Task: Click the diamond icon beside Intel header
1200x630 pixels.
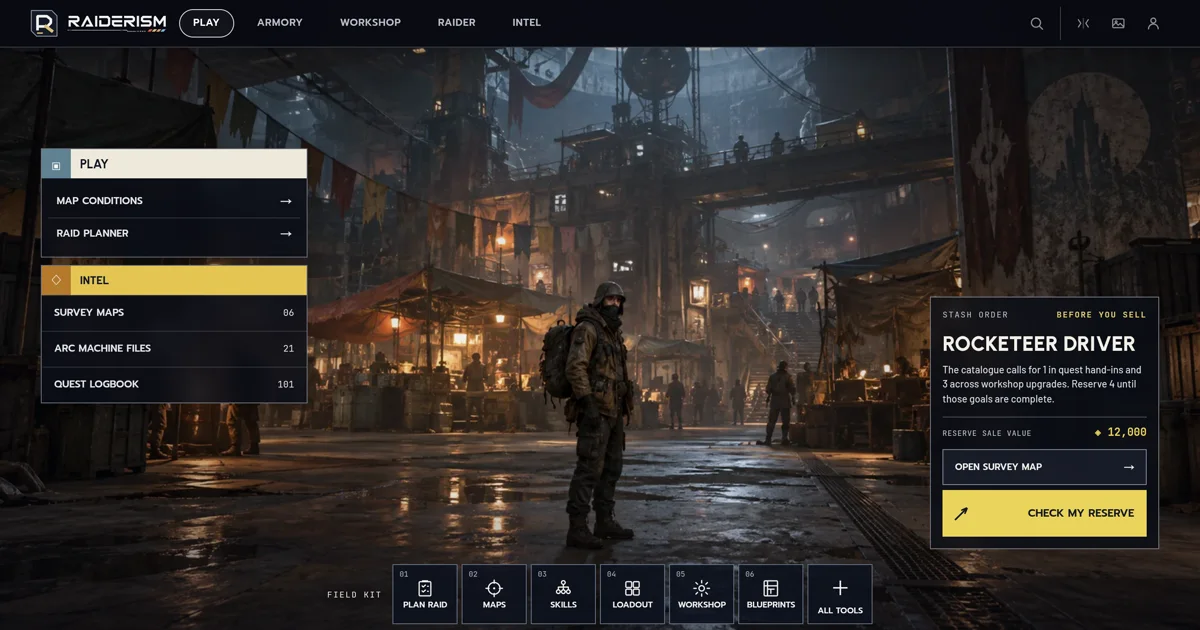Action: (x=56, y=280)
